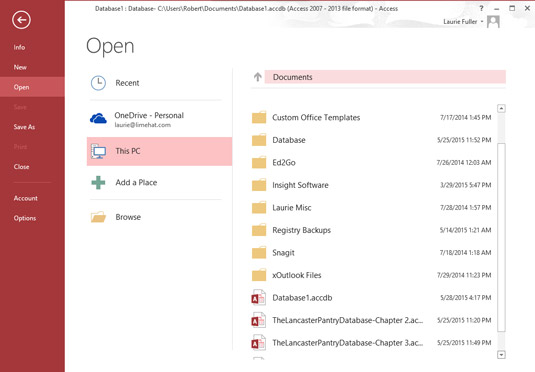This screenshot has height=372, width=535.
Task: Choose Save As in the sidebar
Action: pos(24,127)
